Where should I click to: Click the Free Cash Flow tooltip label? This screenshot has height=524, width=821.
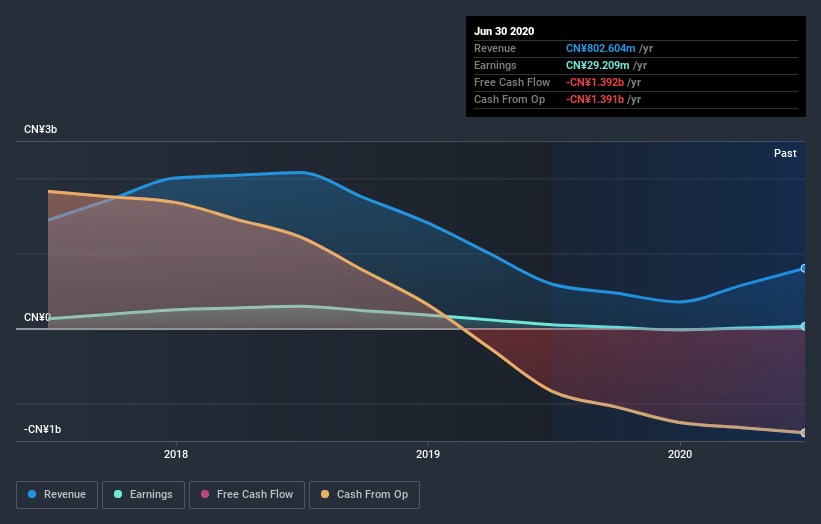(512, 82)
